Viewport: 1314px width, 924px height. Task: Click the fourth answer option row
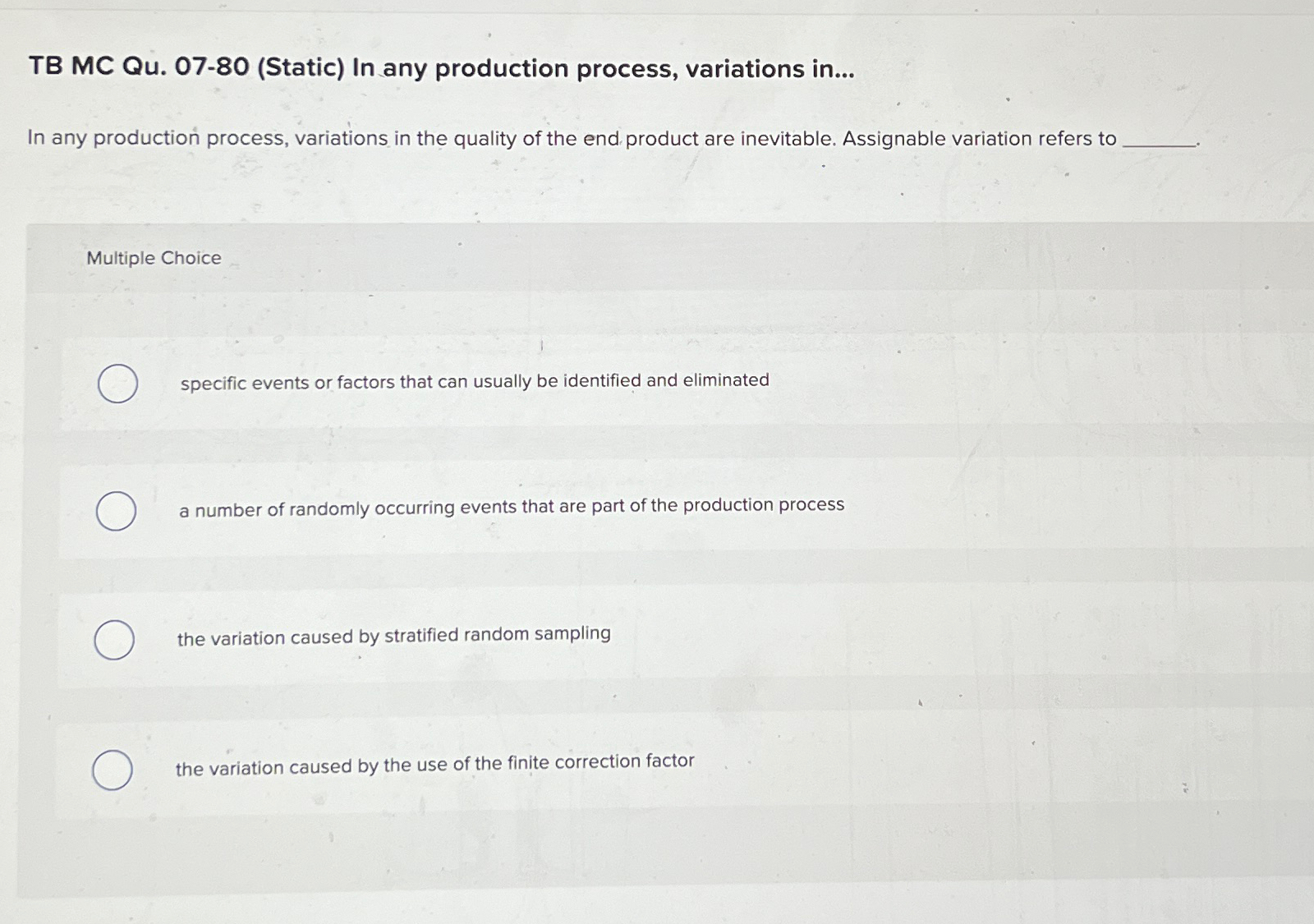click(575, 768)
